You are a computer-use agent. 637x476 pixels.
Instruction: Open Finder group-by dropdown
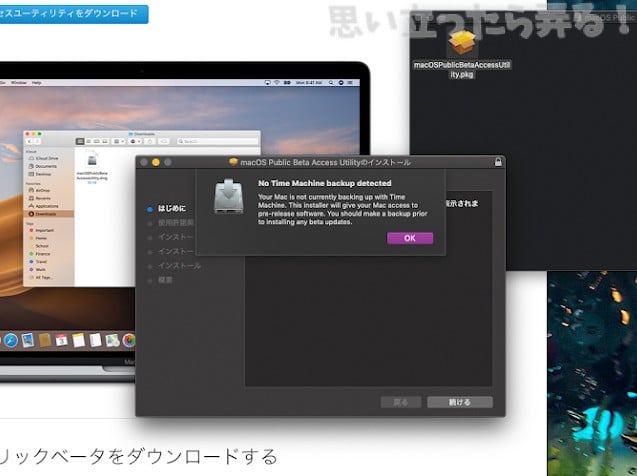coord(119,141)
